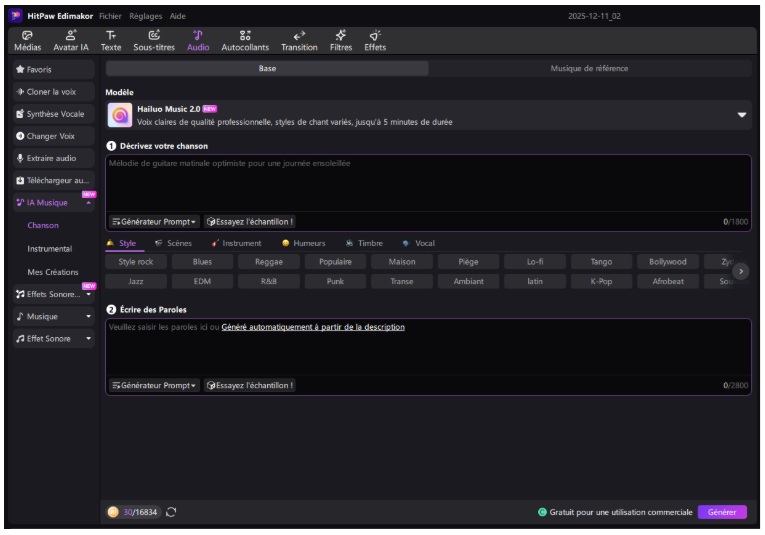Open the Filtres tool
This screenshot has height=535, width=765.
tap(341, 40)
